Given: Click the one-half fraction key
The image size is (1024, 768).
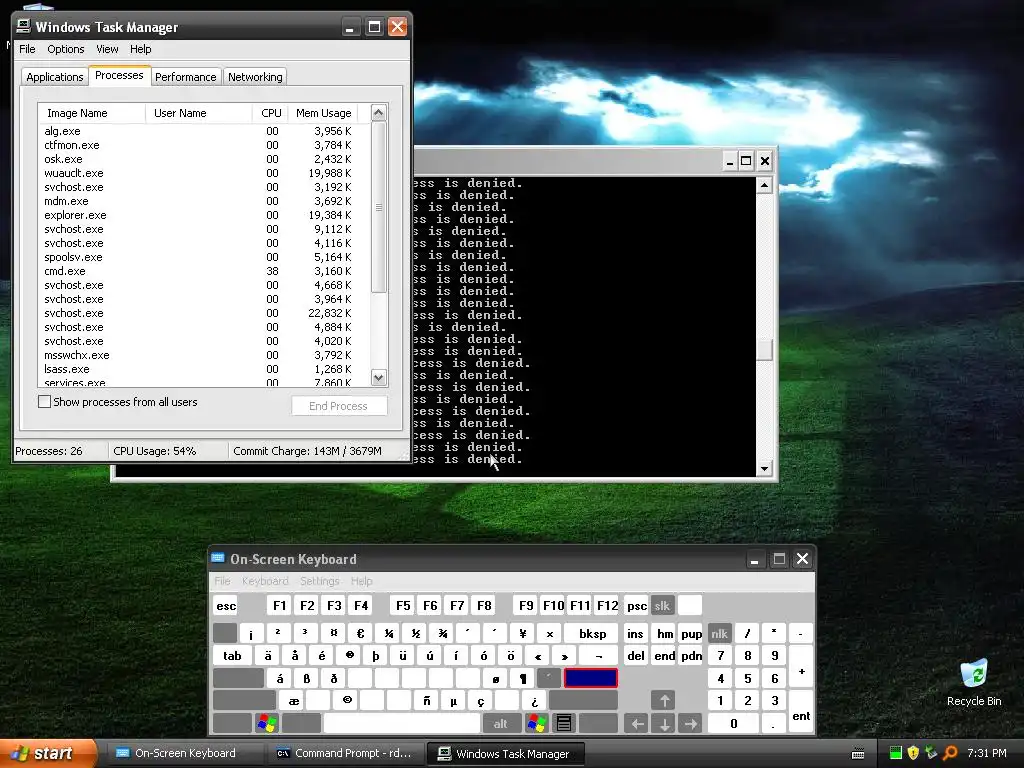Looking at the screenshot, I should tap(415, 633).
